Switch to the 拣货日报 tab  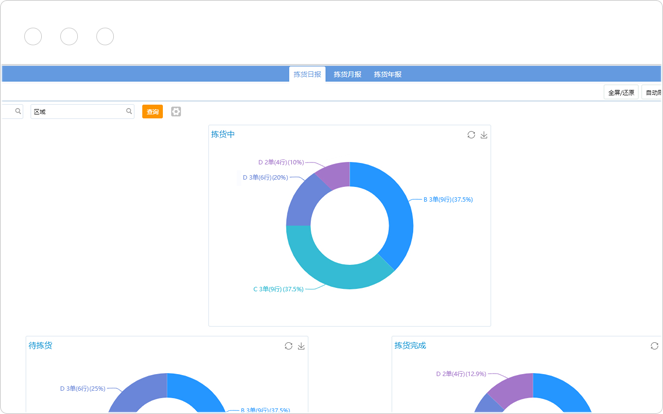pos(307,75)
